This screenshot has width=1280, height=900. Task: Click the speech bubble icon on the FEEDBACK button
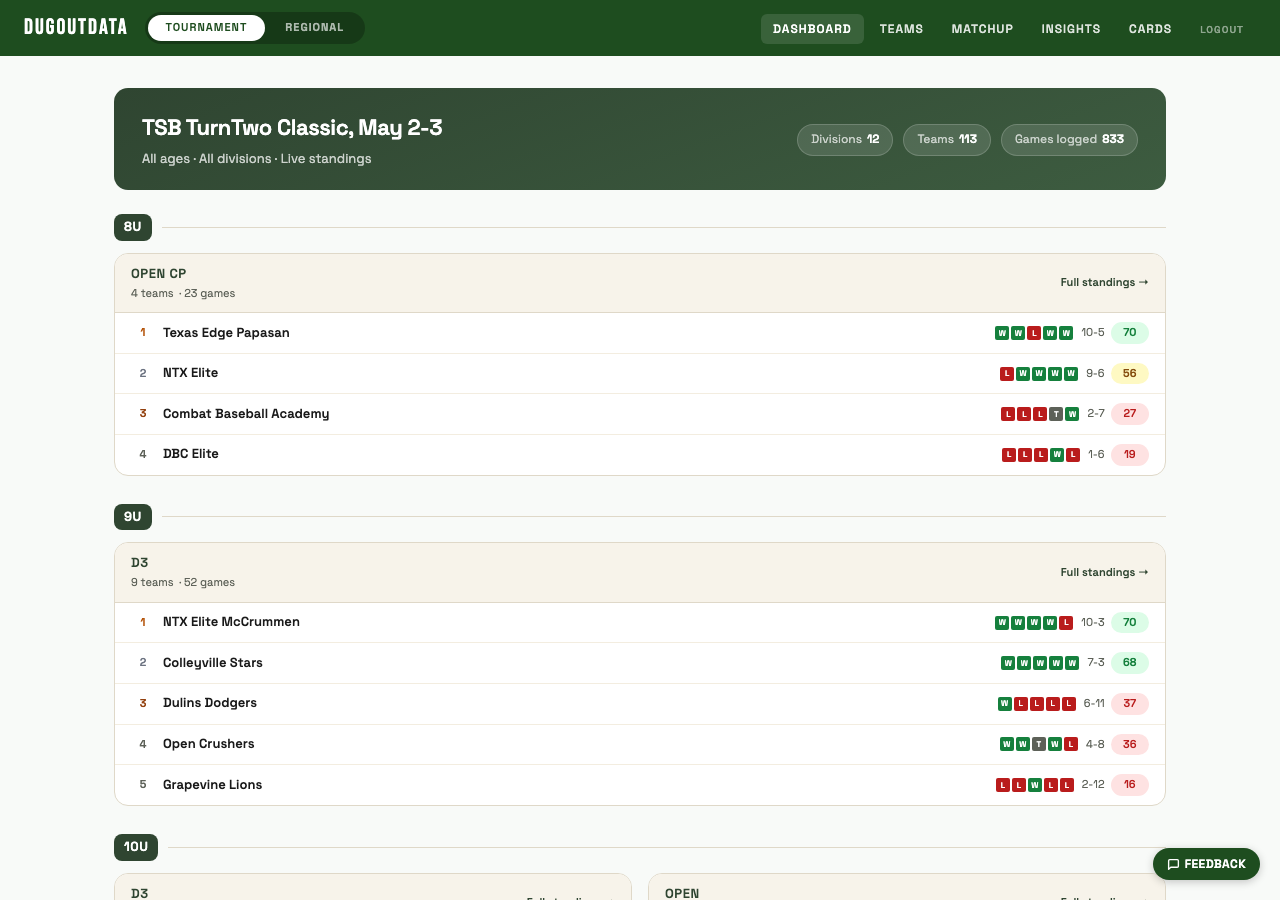pyautogui.click(x=1174, y=864)
